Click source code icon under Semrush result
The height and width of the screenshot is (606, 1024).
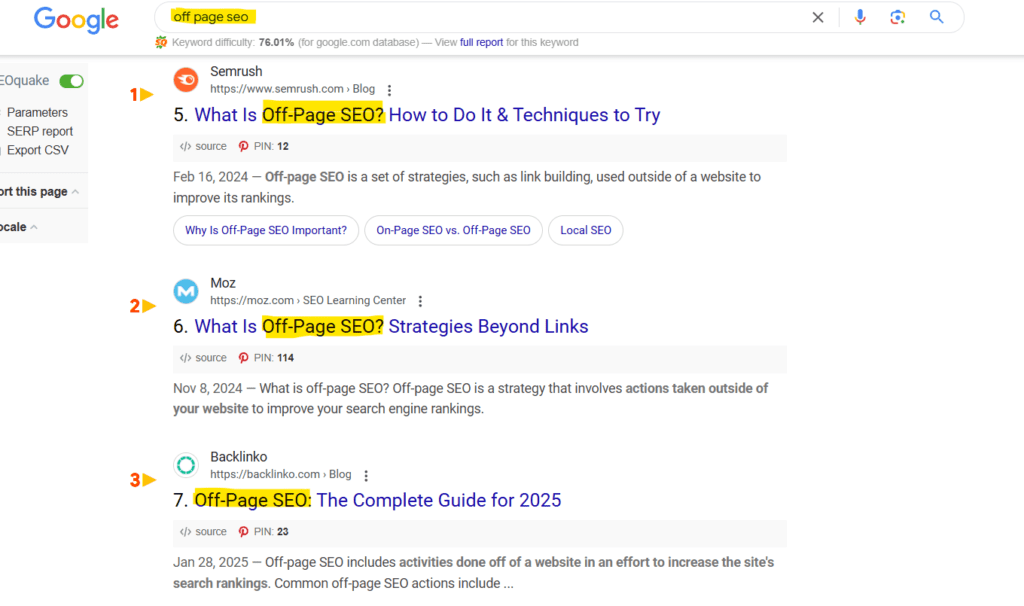(185, 146)
